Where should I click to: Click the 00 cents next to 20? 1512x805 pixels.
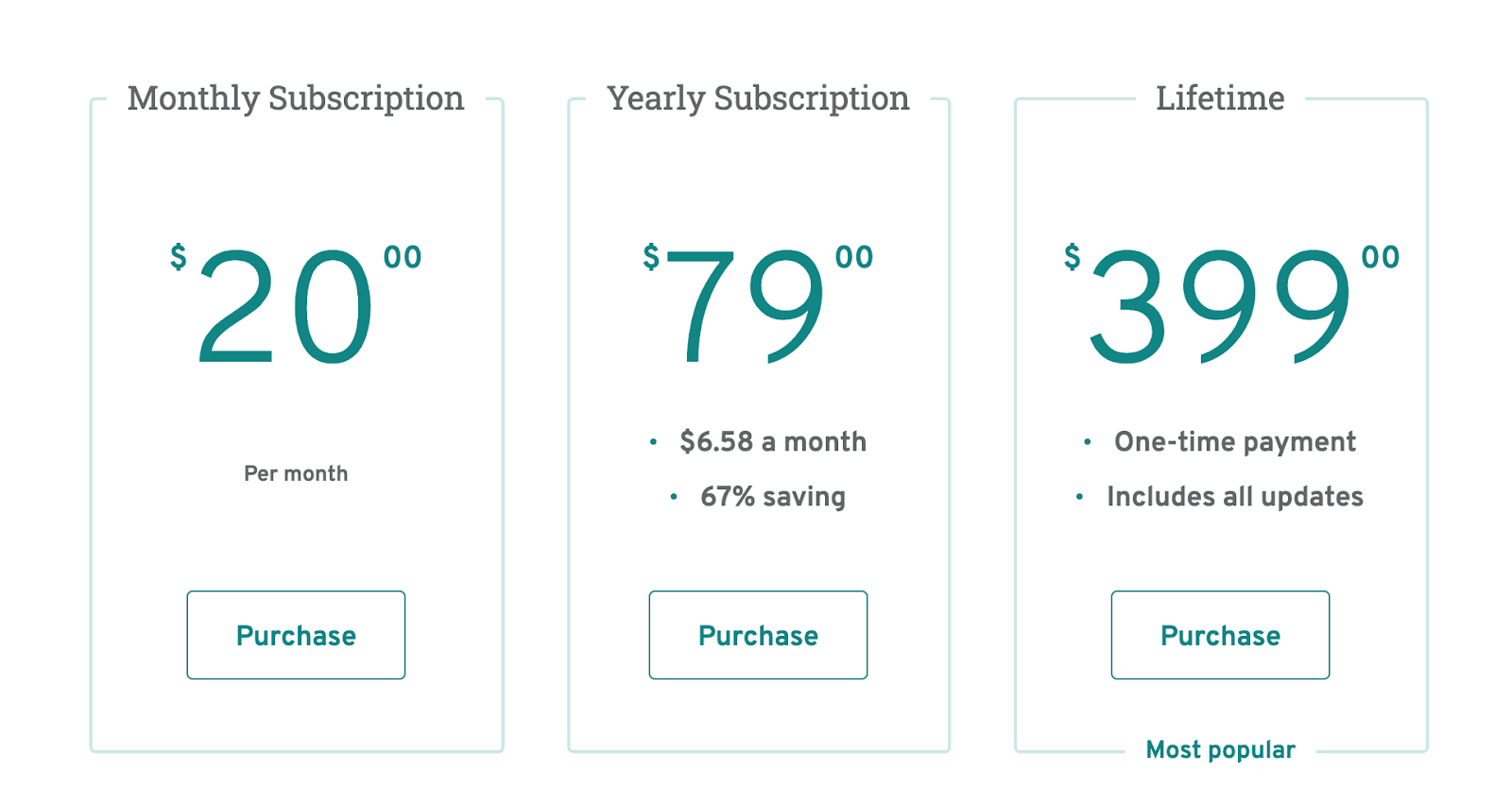tap(403, 257)
